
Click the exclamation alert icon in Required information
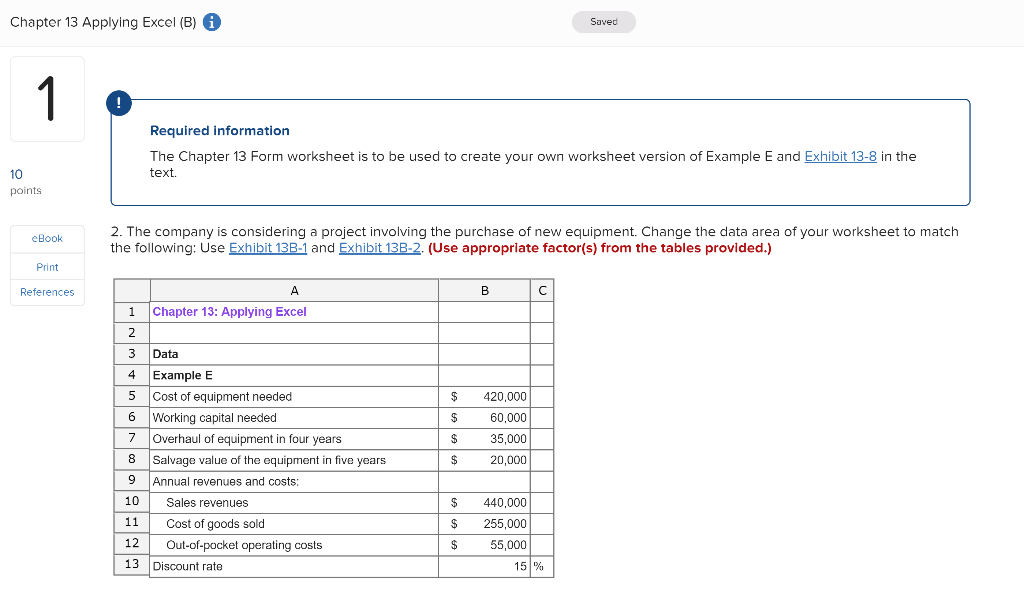pos(119,103)
